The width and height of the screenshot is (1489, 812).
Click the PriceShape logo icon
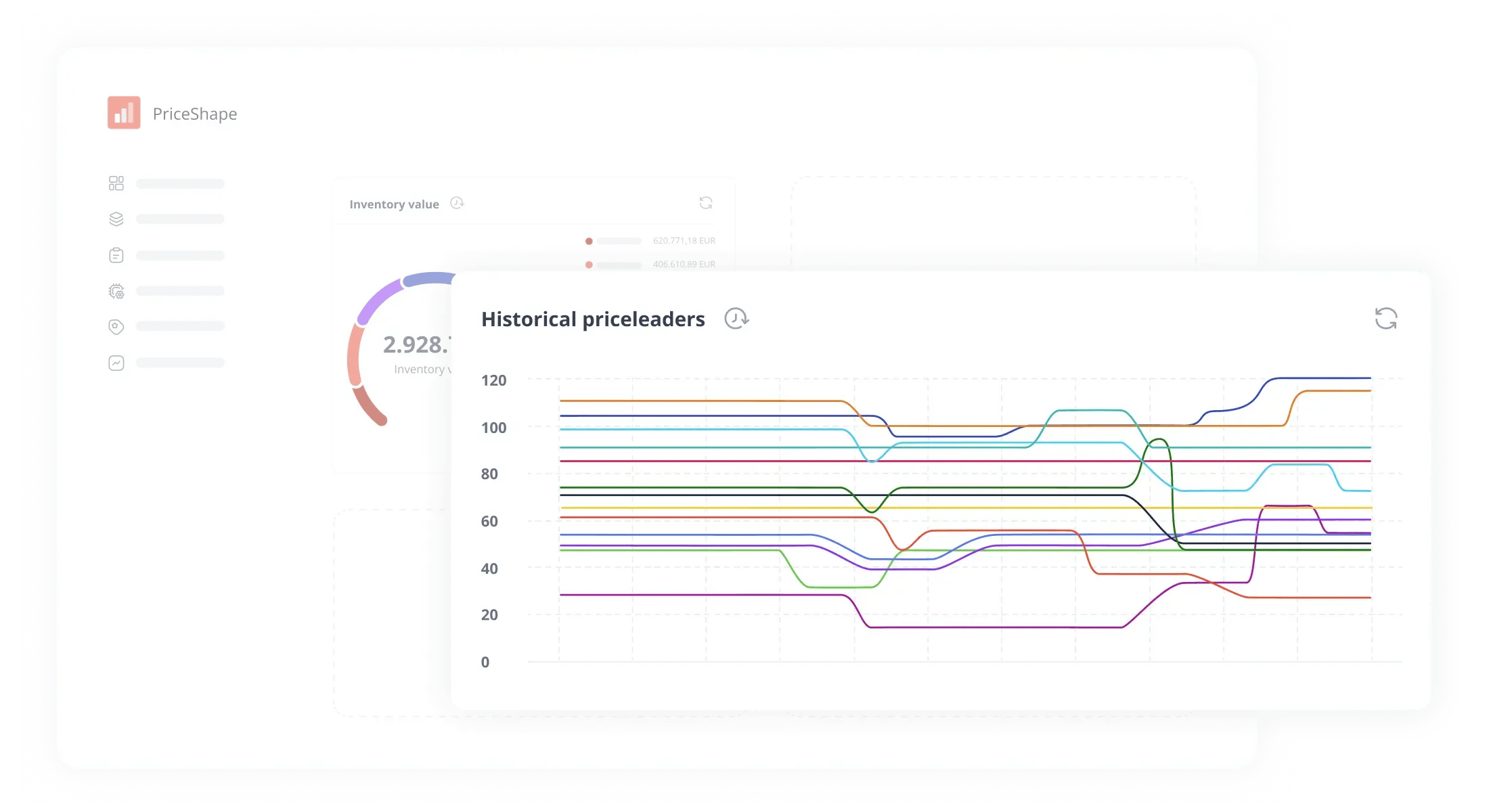[124, 112]
